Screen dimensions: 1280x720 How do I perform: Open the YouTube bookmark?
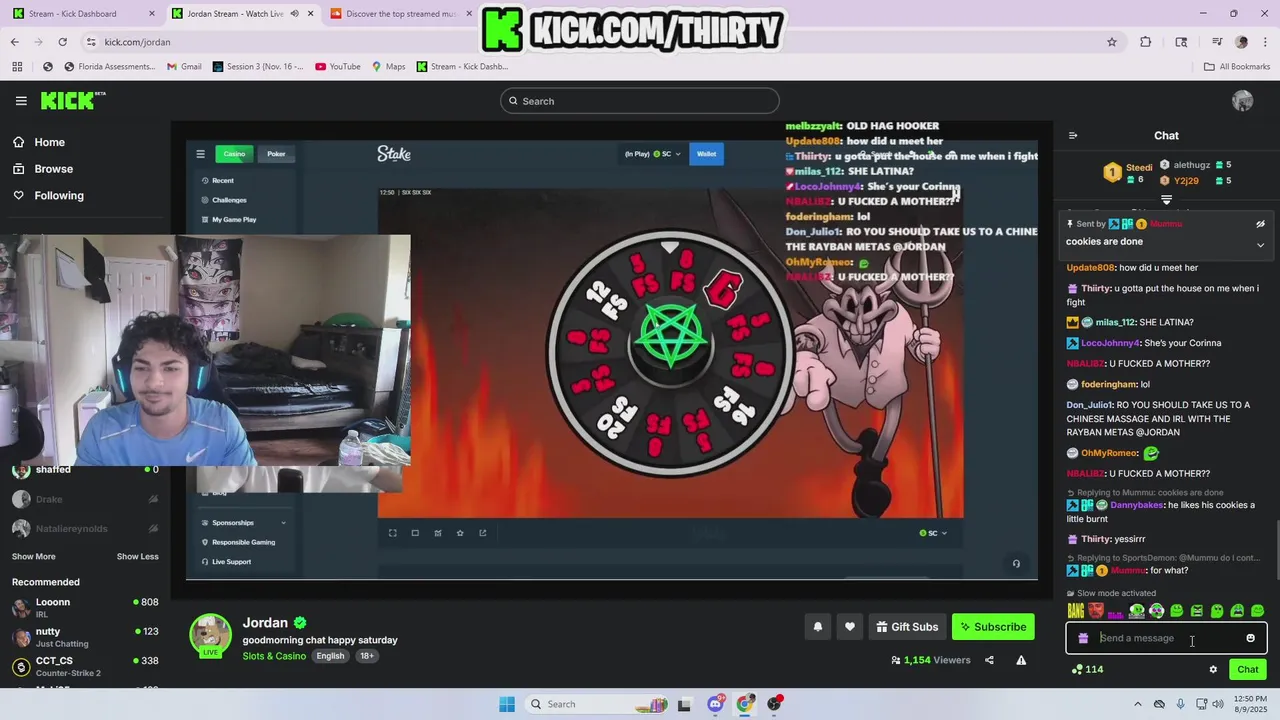coord(337,67)
